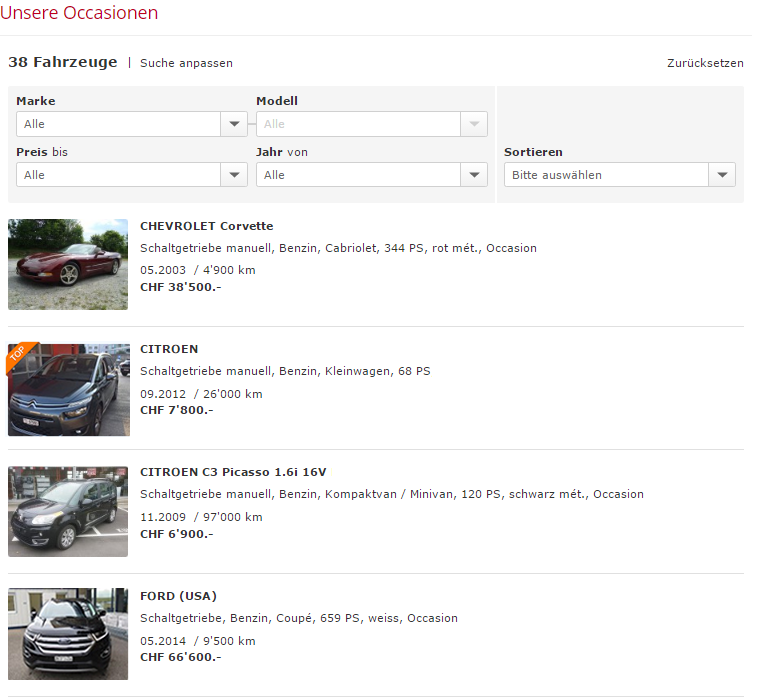Image resolution: width=780 pixels, height=700 pixels.
Task: Open the Ford (USA) car image
Action: [68, 634]
